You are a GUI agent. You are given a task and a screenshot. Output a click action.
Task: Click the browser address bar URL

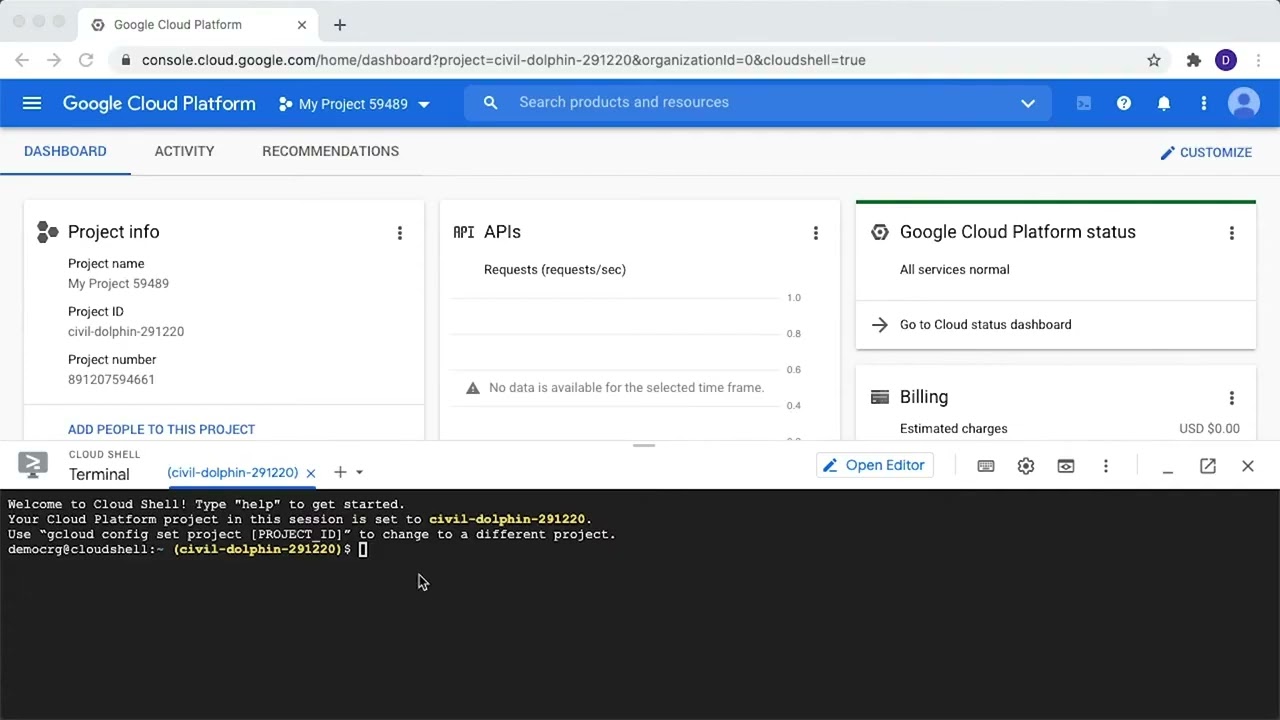click(503, 60)
